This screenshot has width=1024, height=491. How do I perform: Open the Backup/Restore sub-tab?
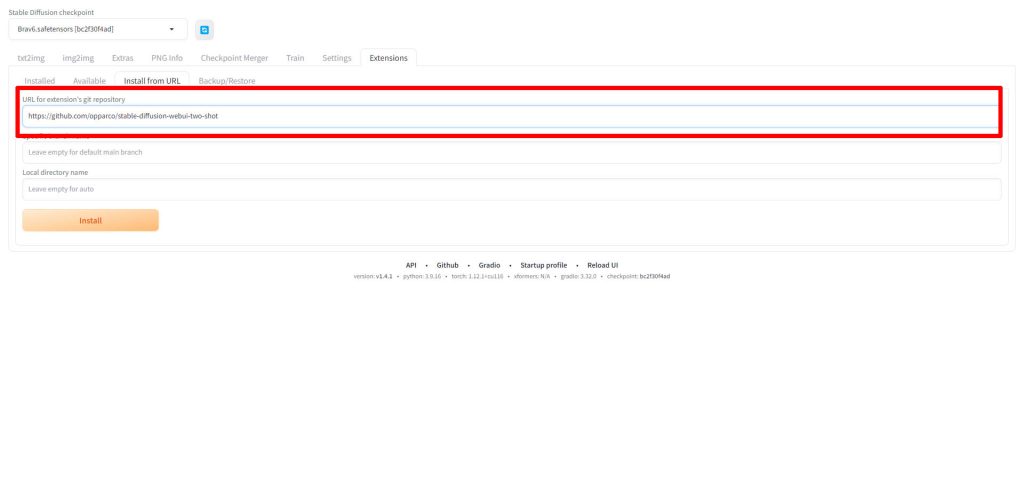pyautogui.click(x=227, y=81)
